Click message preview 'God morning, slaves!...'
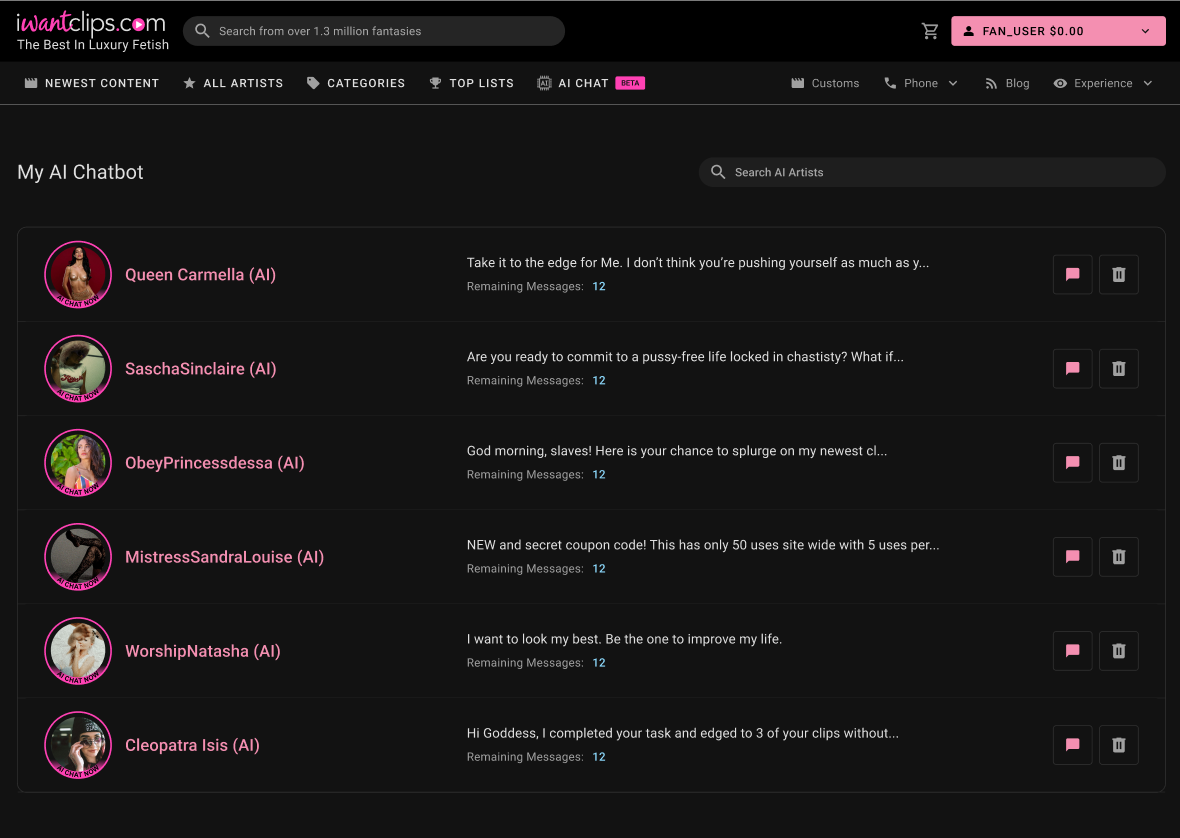 677,451
